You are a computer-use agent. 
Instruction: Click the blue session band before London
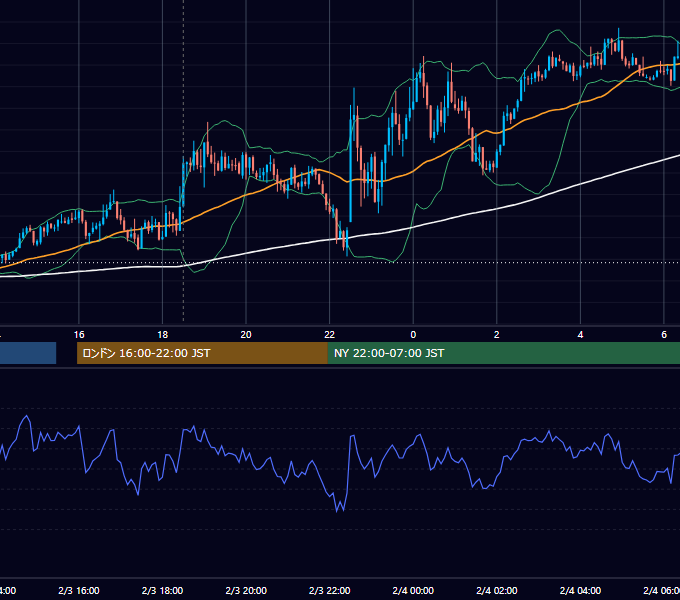tap(28, 353)
